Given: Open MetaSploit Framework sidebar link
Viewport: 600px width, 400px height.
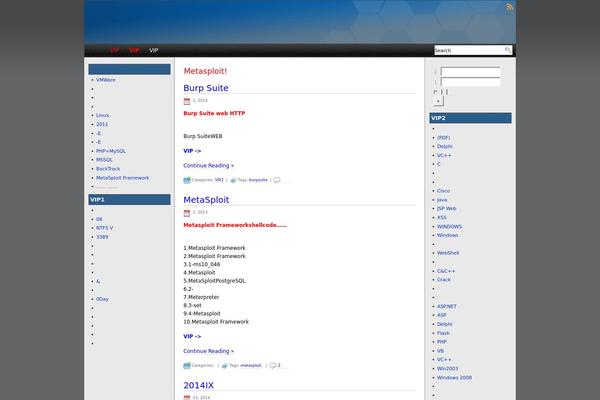Looking at the screenshot, I should coord(122,178).
